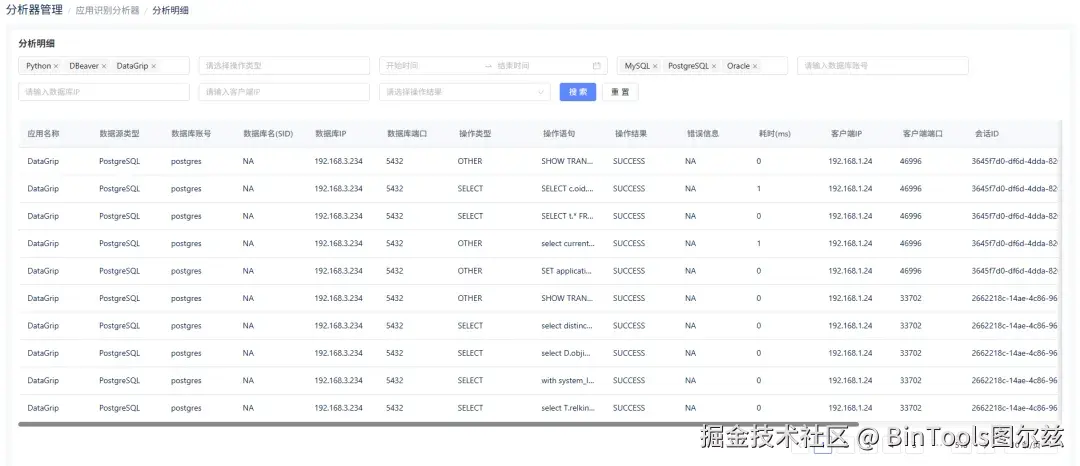The height and width of the screenshot is (466, 1080).
Task: Open the application name multi-select with DataGrip
Action: pyautogui.click(x=104, y=66)
